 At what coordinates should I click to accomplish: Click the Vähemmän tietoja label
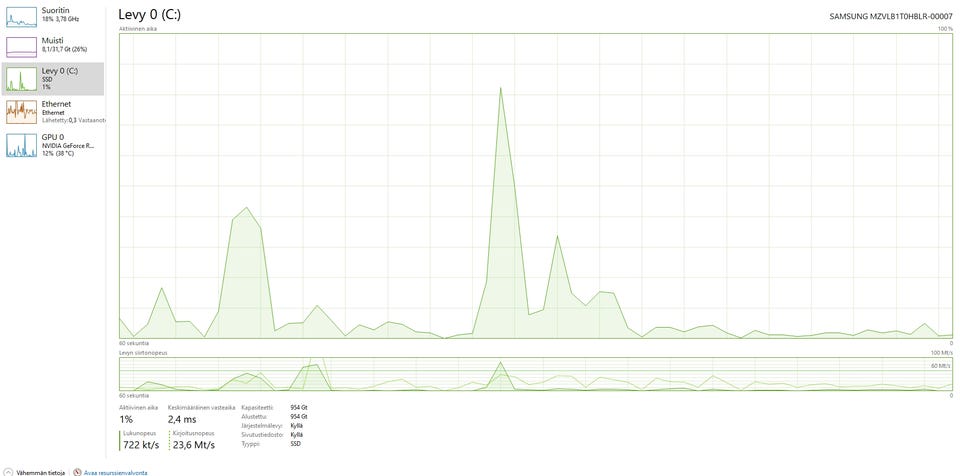[x=40, y=473]
